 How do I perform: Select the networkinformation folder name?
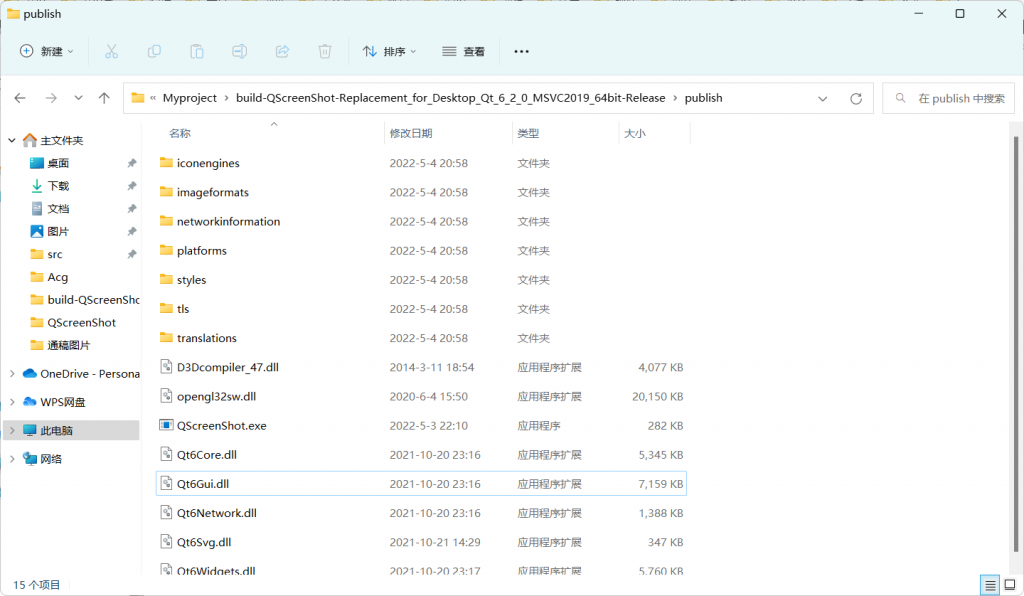(228, 221)
